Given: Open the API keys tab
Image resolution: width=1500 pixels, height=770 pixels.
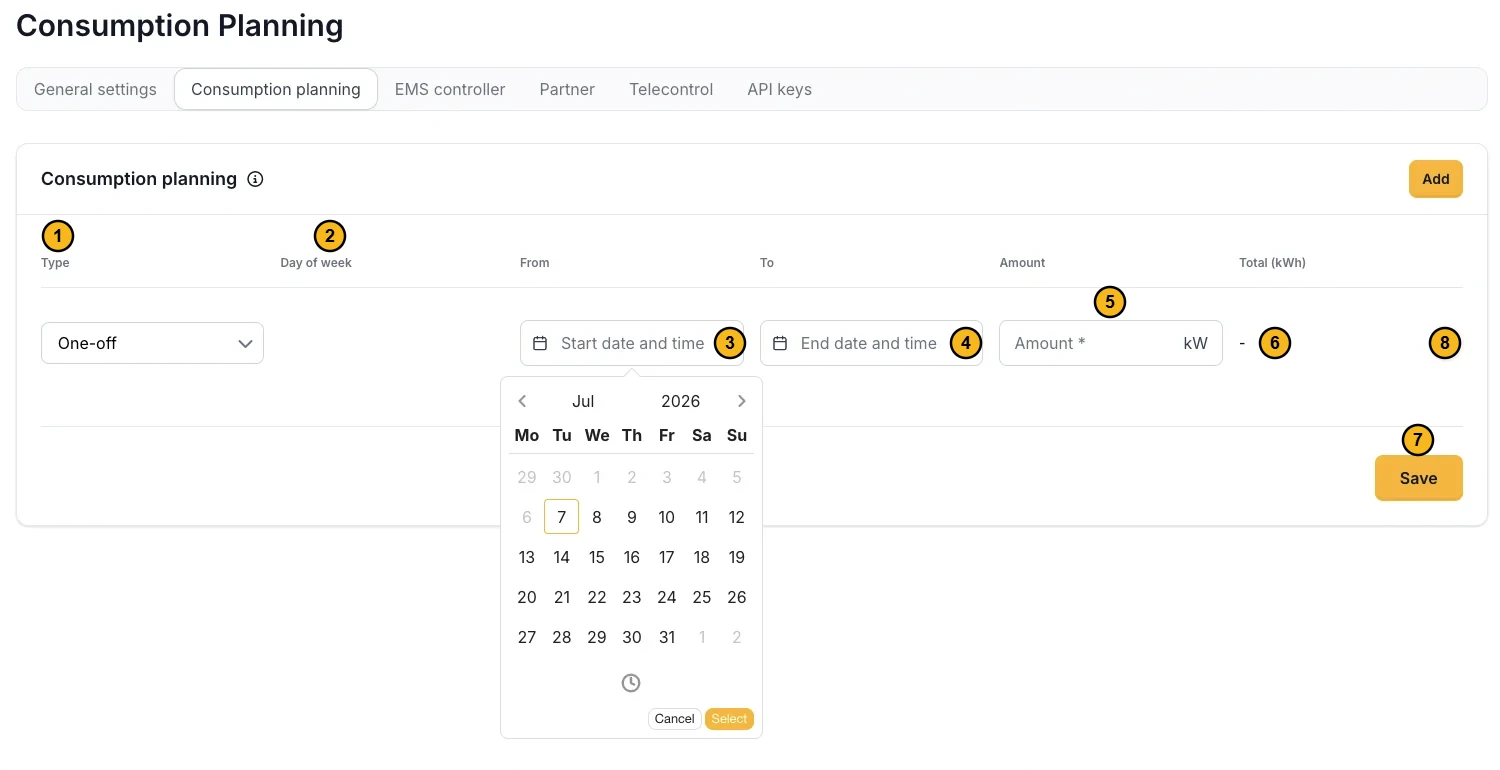Looking at the screenshot, I should 779,89.
